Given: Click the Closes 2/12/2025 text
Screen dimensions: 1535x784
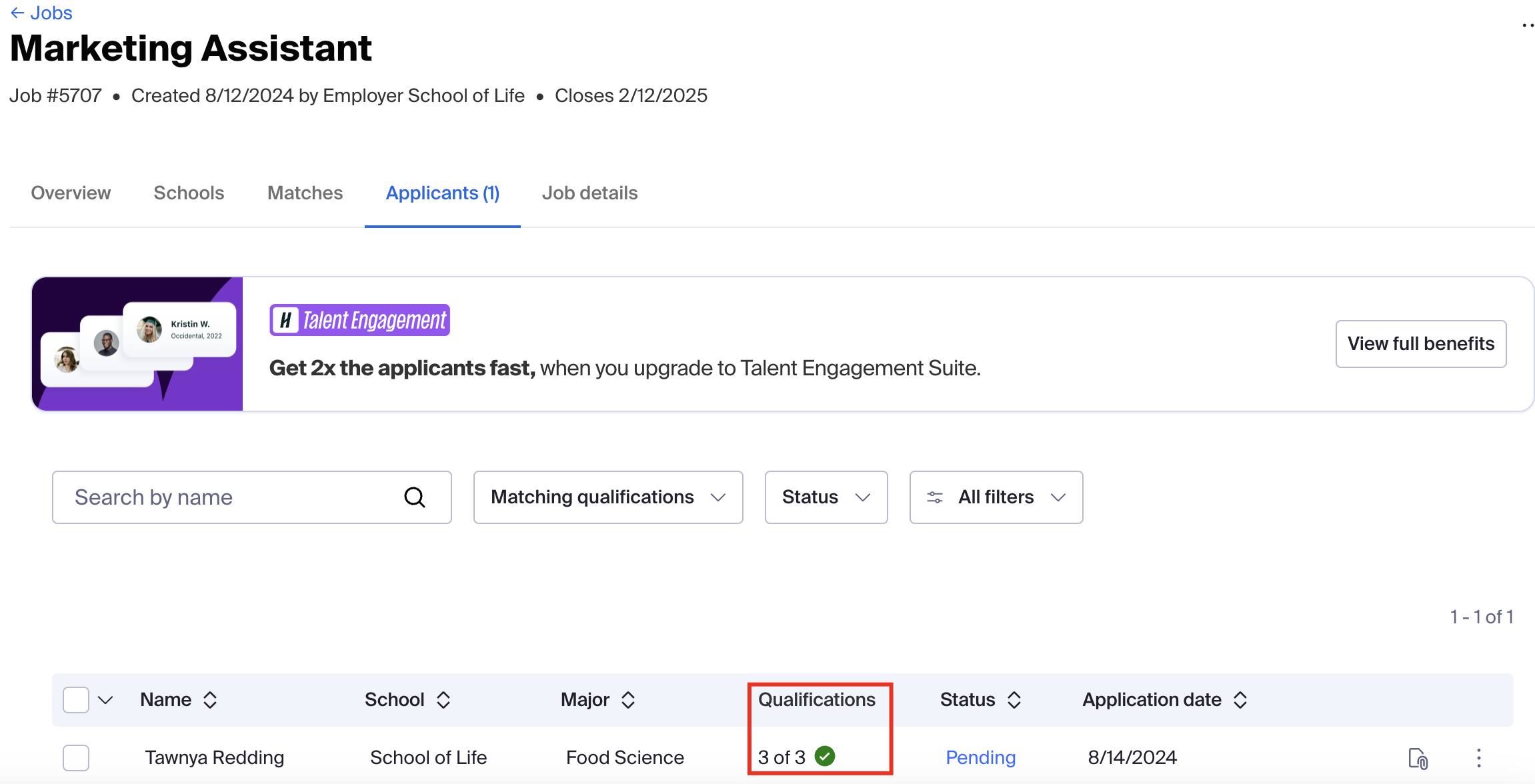Looking at the screenshot, I should pyautogui.click(x=631, y=96).
